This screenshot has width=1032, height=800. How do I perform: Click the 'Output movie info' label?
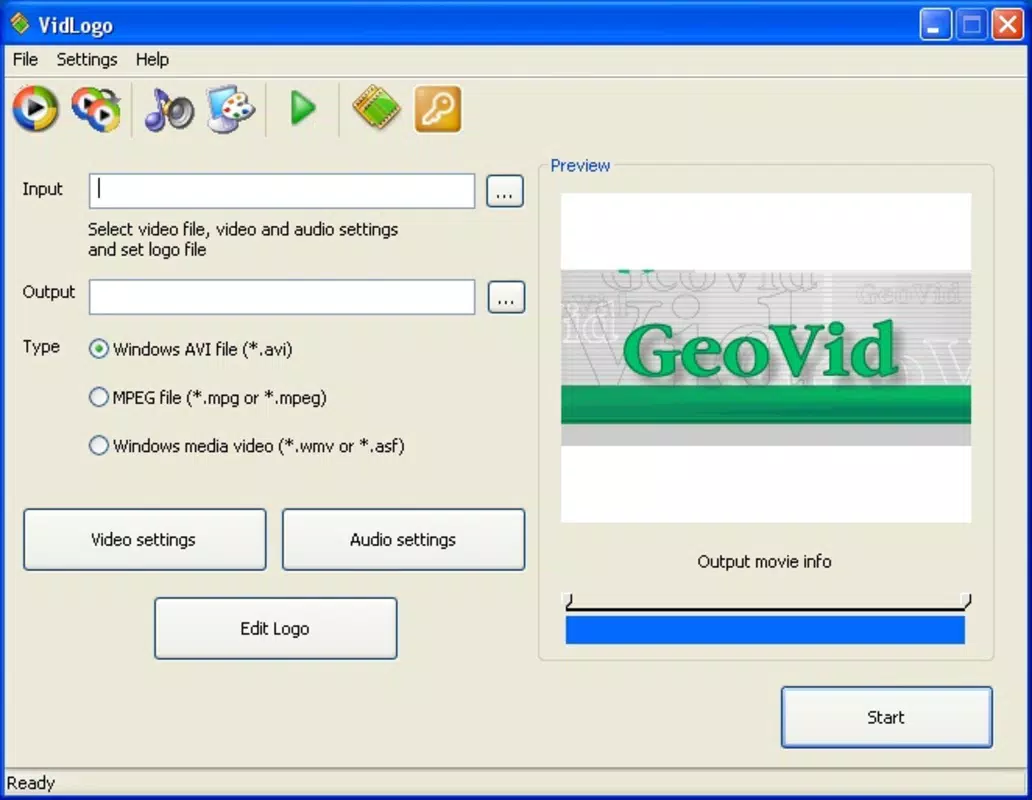(x=764, y=562)
